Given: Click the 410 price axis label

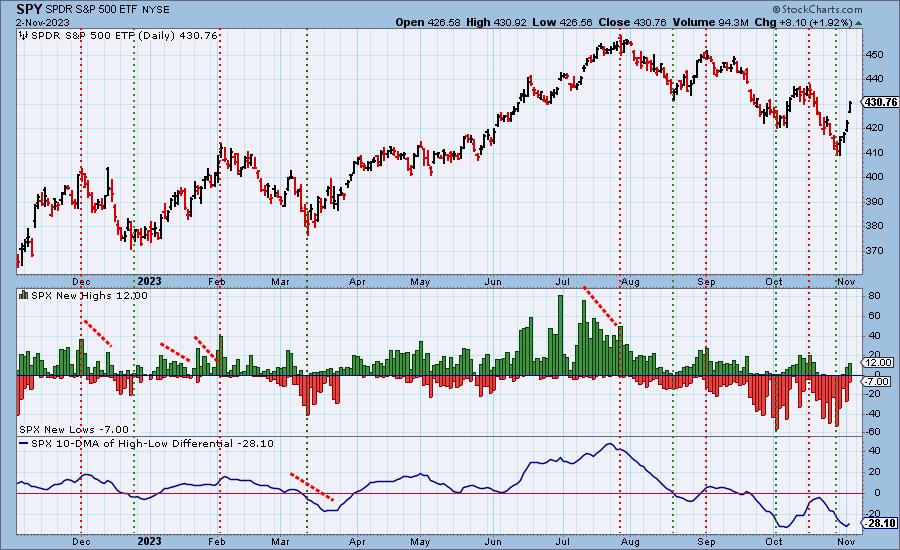Looking at the screenshot, I should tap(875, 153).
